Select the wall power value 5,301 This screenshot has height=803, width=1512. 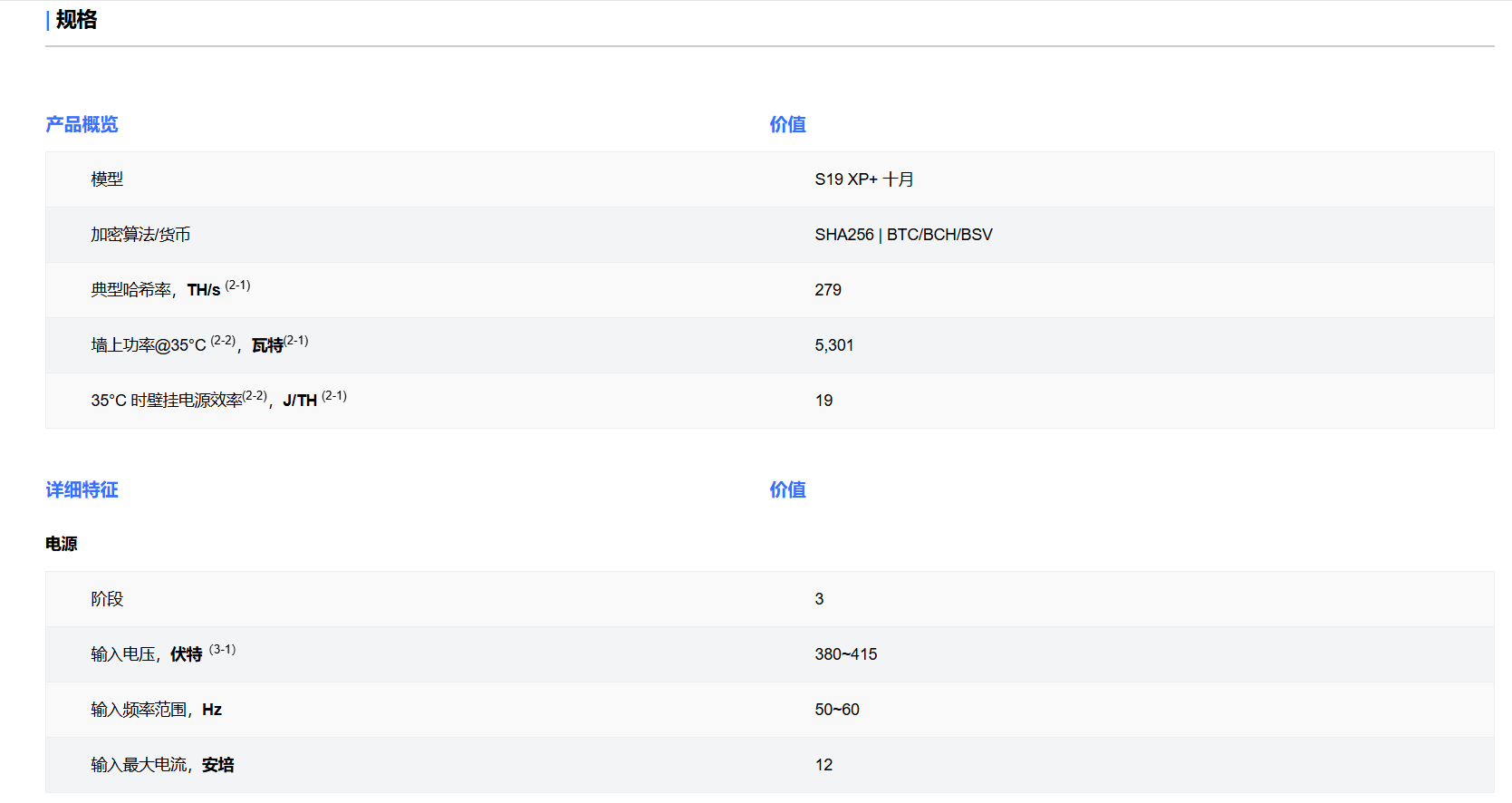[x=833, y=345]
